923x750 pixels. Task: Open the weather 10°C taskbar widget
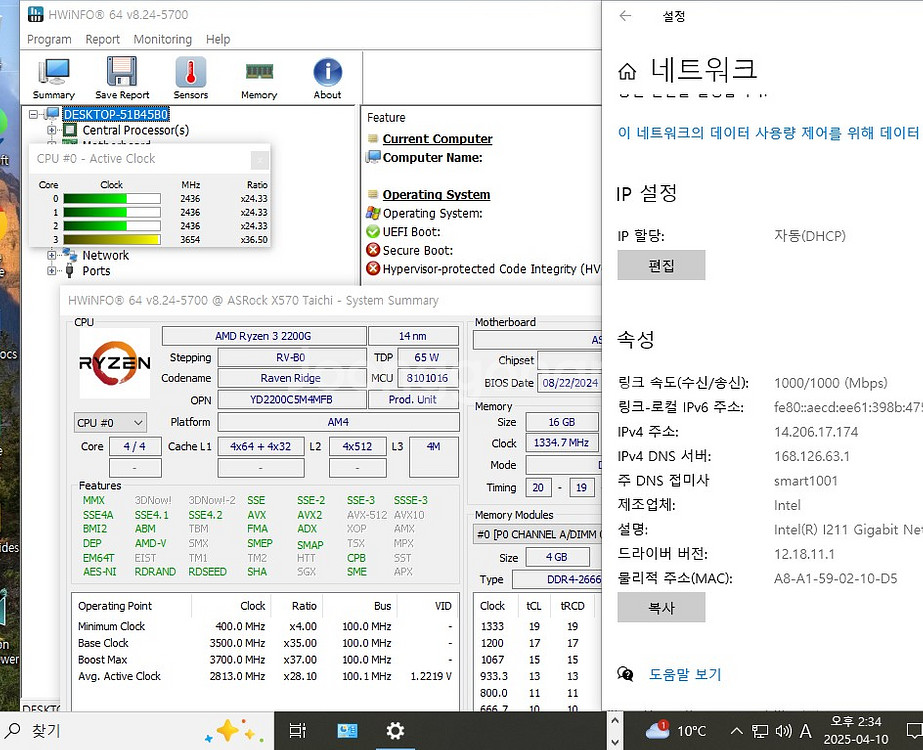pyautogui.click(x=675, y=731)
